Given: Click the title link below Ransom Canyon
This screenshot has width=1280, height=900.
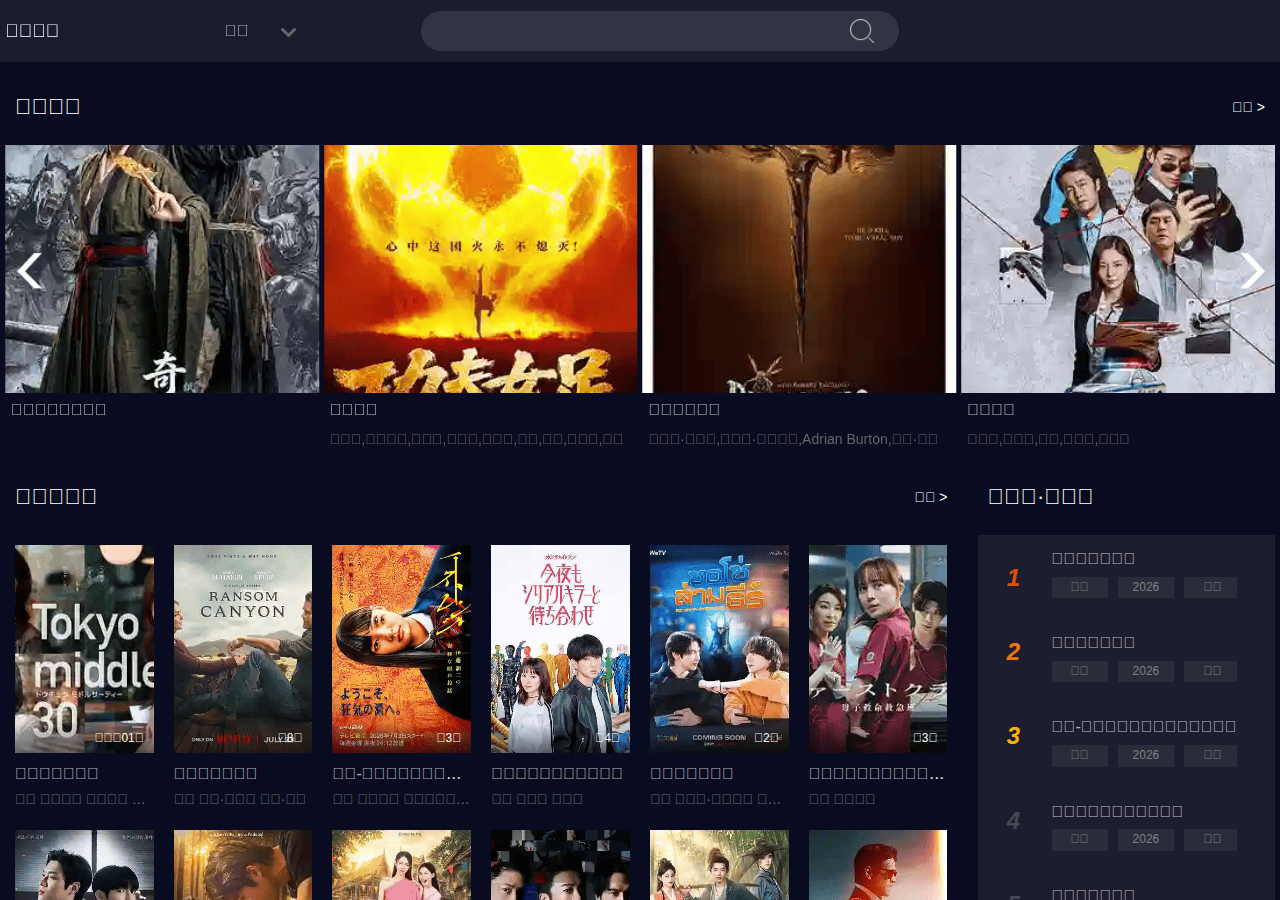Looking at the screenshot, I should [x=216, y=773].
